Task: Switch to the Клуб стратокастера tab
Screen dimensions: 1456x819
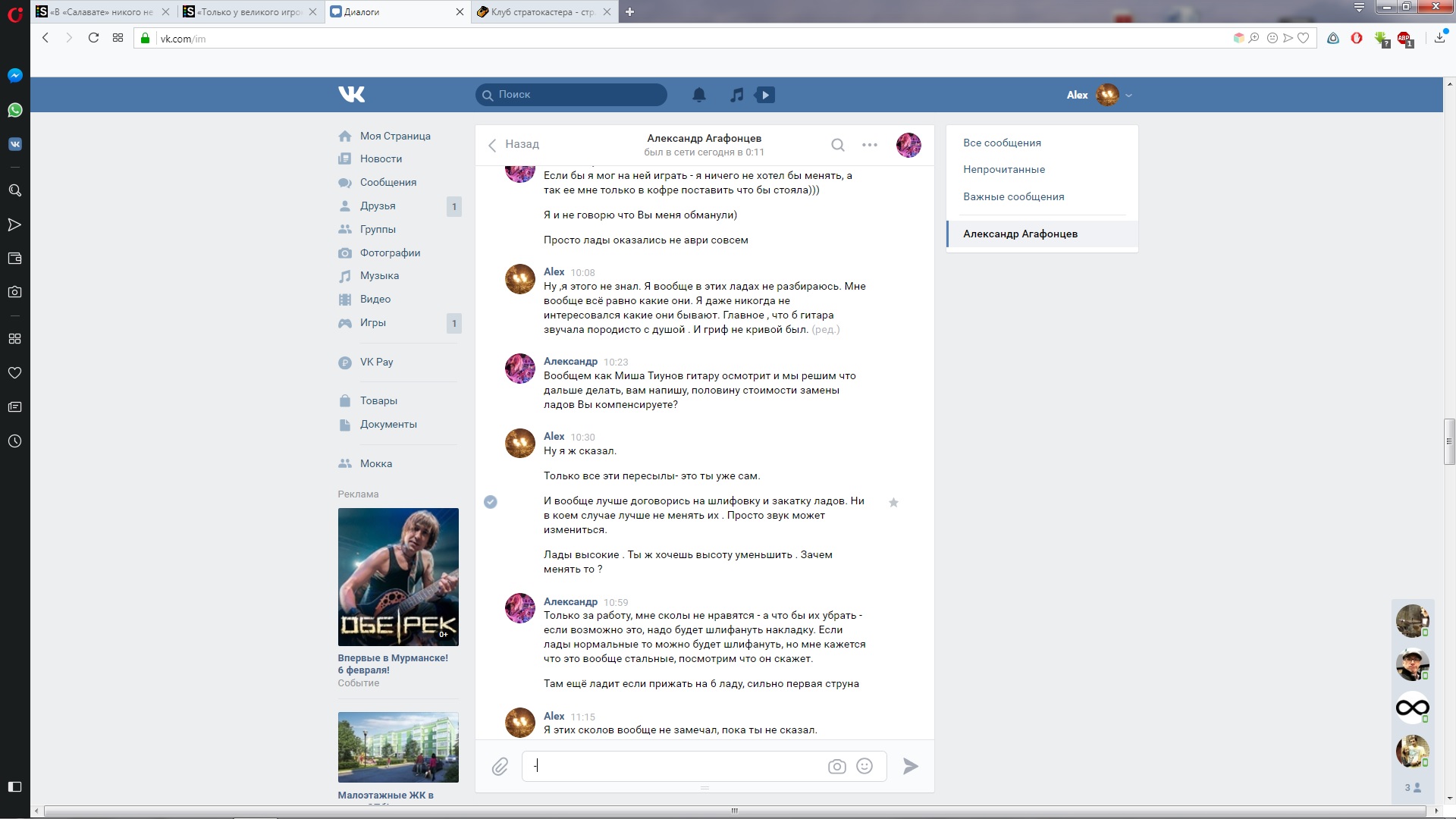Action: point(535,11)
